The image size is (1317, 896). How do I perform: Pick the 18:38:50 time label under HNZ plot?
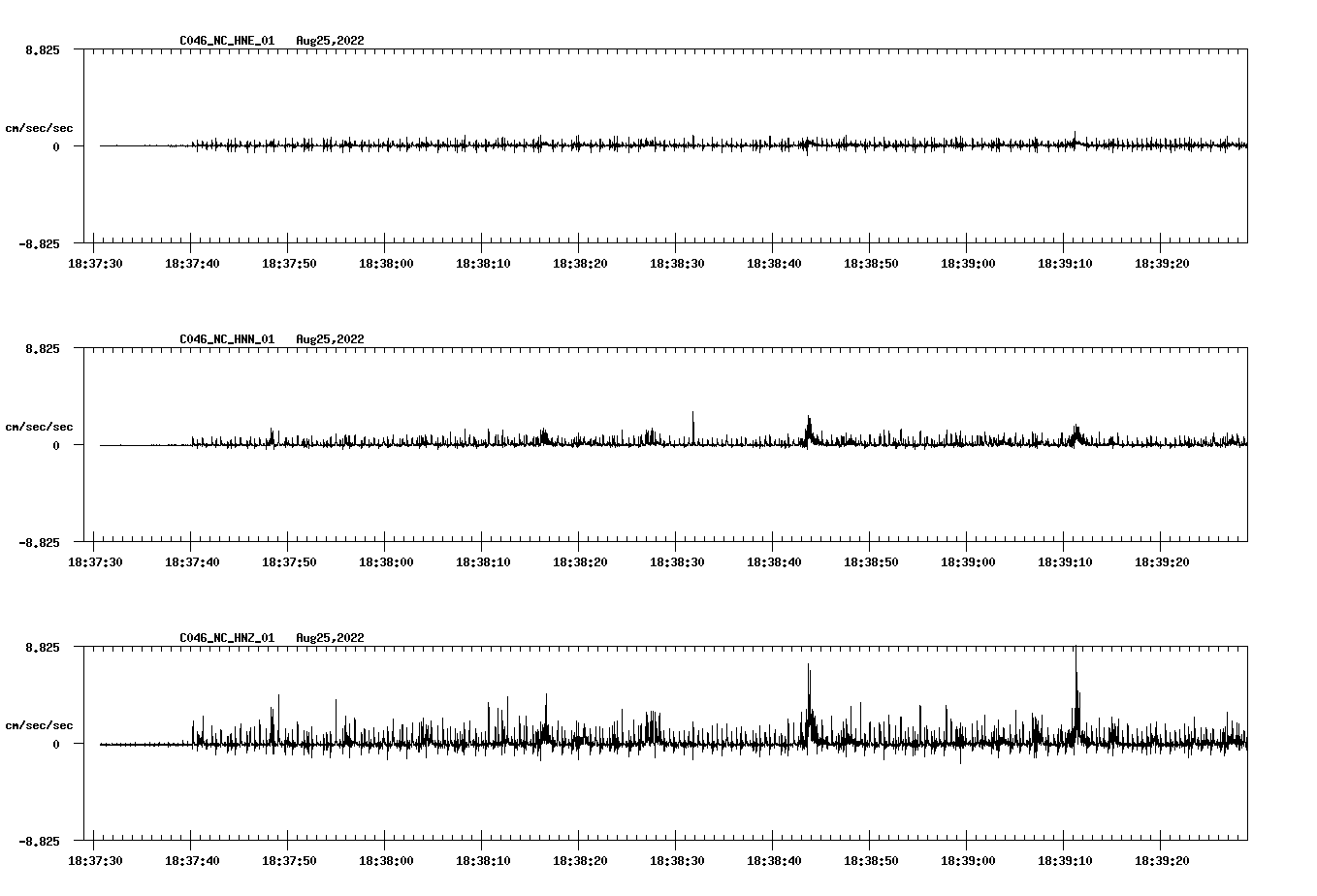click(x=871, y=860)
